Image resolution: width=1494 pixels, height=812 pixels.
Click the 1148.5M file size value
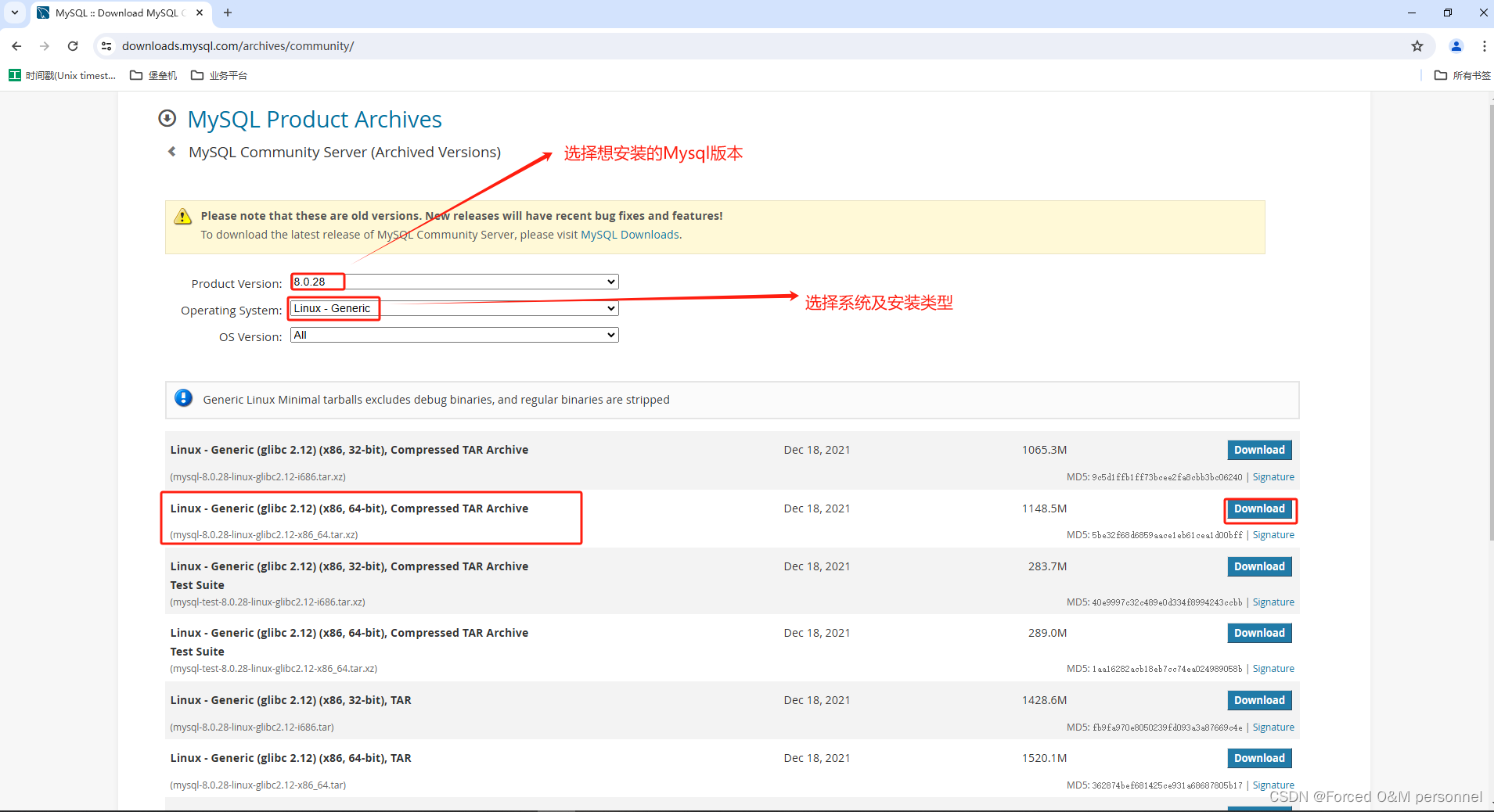point(1044,508)
